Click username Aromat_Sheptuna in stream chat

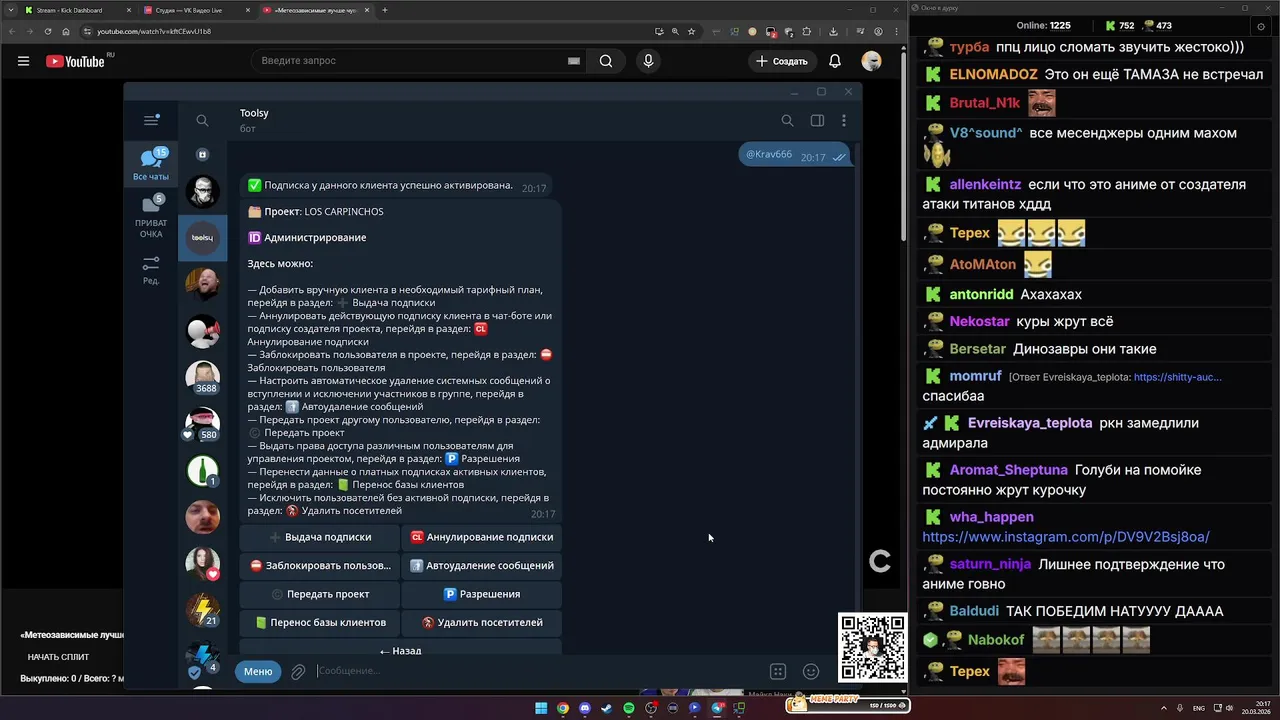tap(1009, 470)
